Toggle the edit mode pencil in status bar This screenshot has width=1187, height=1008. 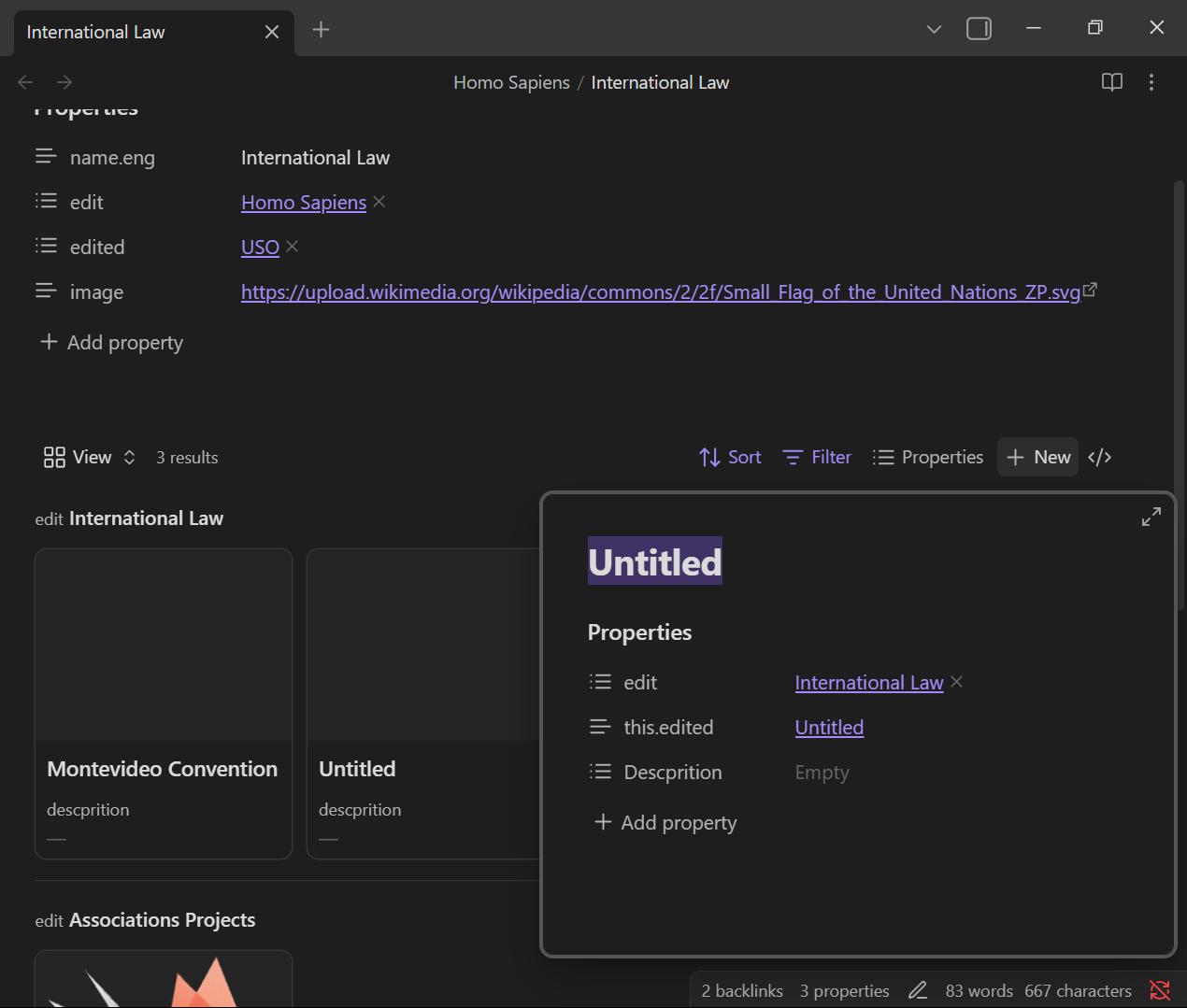[x=917, y=990]
